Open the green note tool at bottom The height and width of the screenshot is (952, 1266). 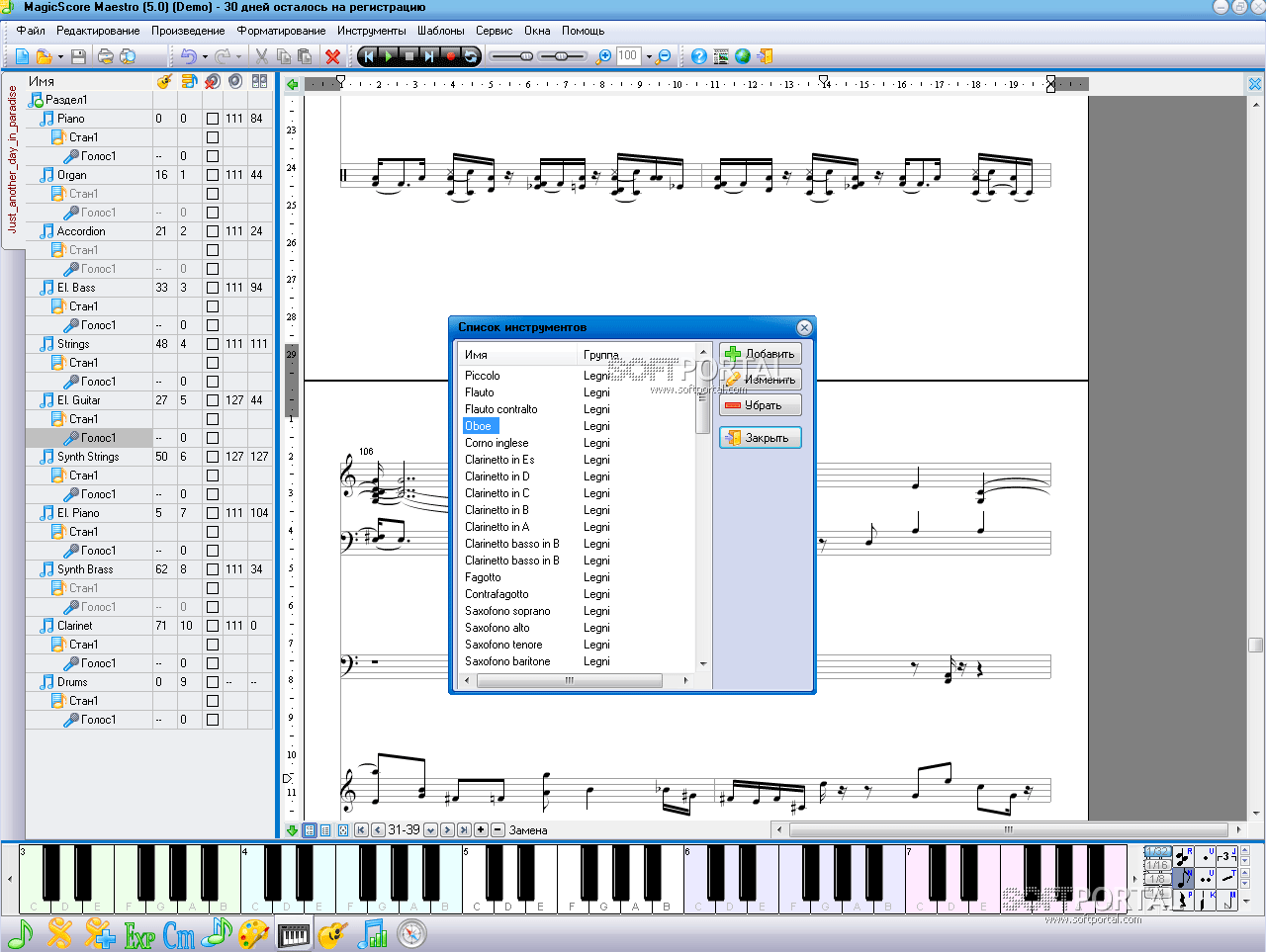click(19, 933)
